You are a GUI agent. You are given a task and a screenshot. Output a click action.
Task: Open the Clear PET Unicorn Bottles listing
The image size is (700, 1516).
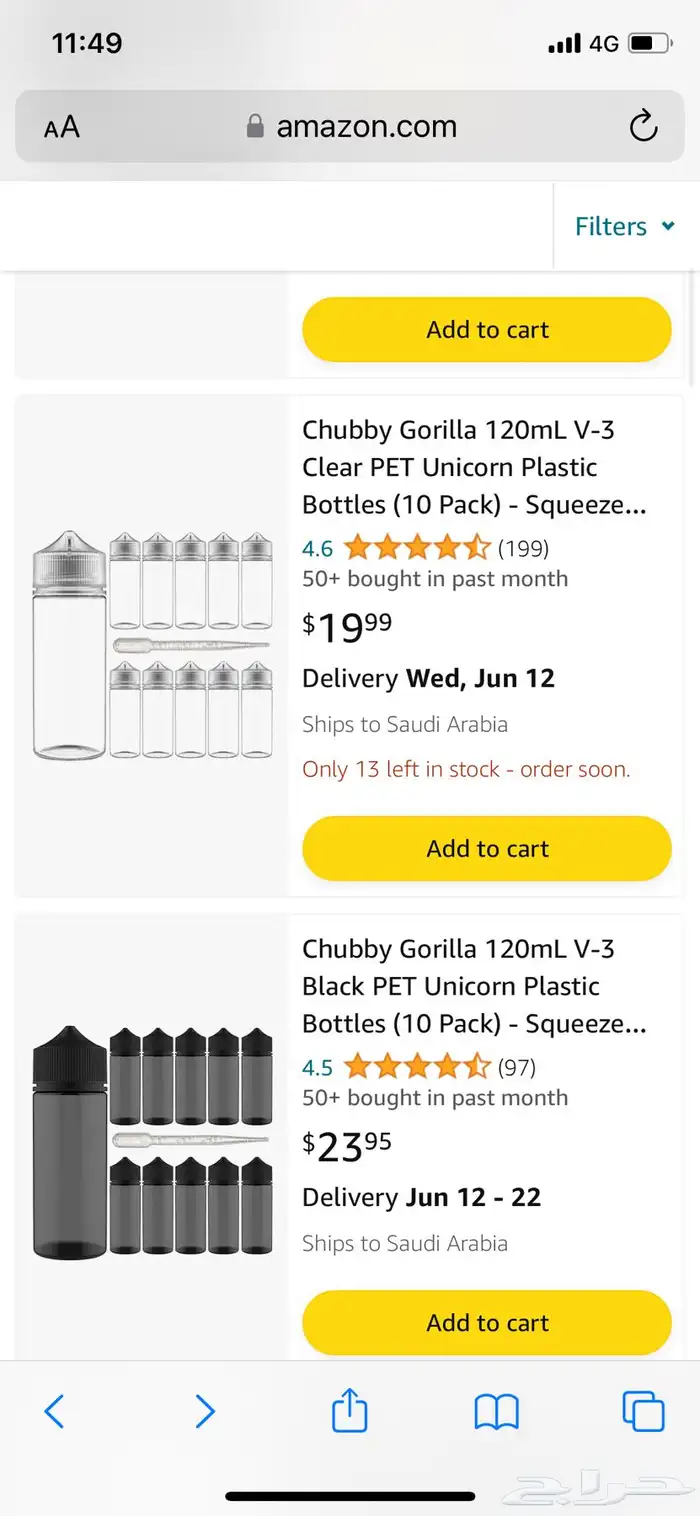point(474,467)
